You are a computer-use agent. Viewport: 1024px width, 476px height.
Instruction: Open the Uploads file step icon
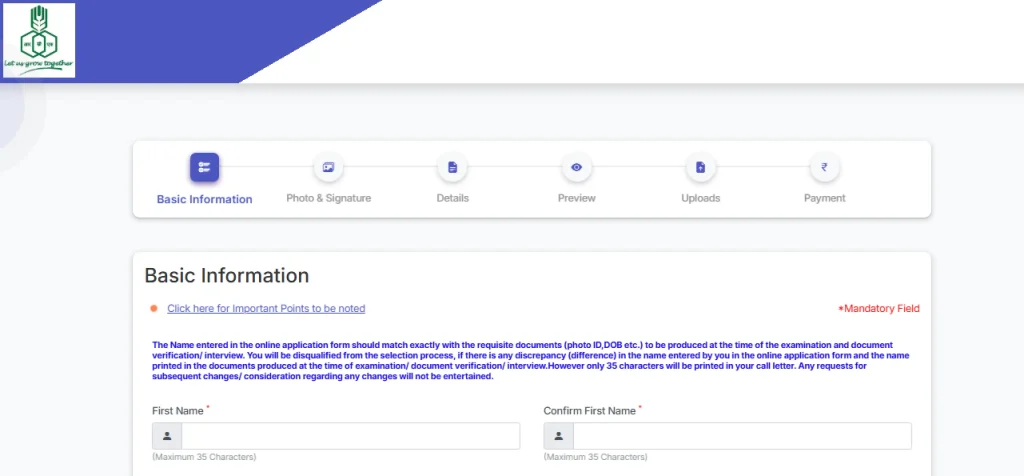pos(700,167)
